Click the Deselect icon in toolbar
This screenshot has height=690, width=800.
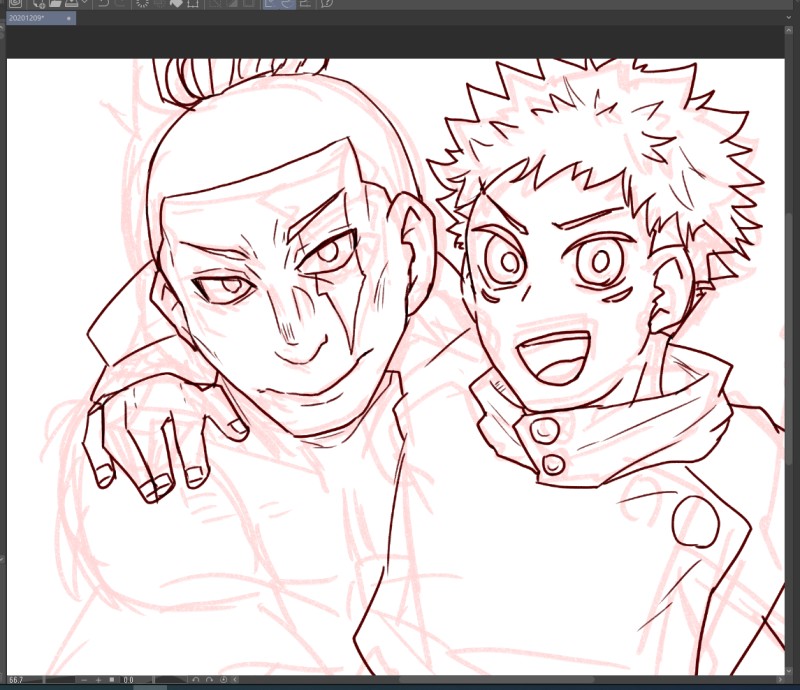click(x=216, y=3)
